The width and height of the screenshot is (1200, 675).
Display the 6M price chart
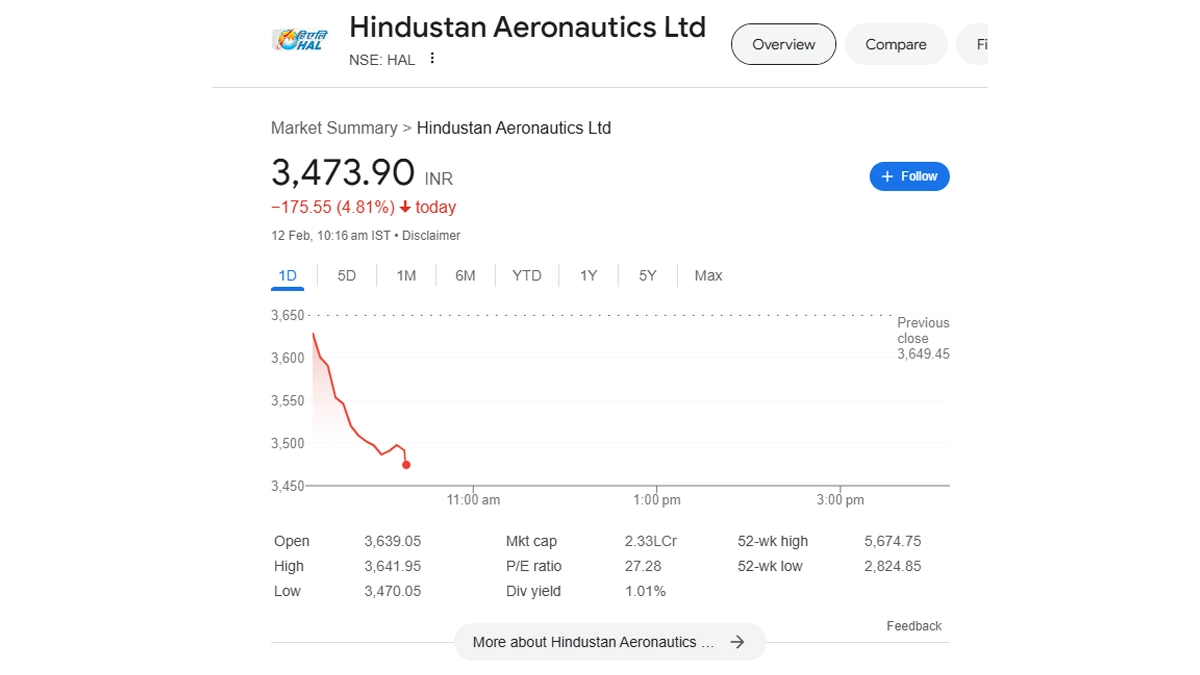point(465,276)
